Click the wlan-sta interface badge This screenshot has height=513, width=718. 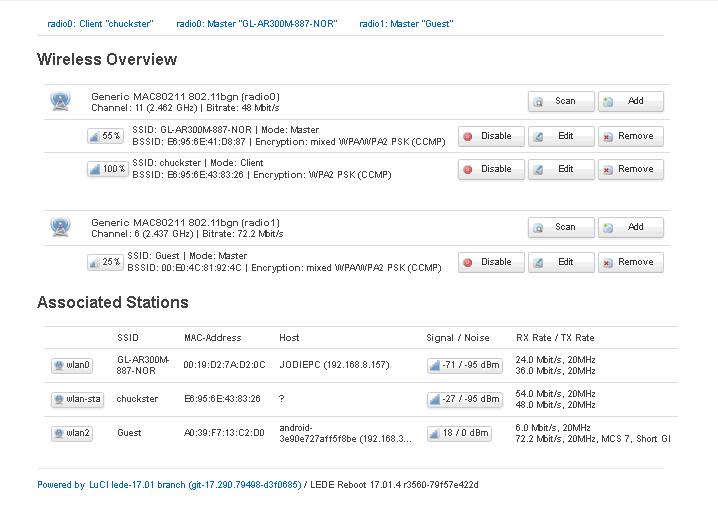coord(77,399)
